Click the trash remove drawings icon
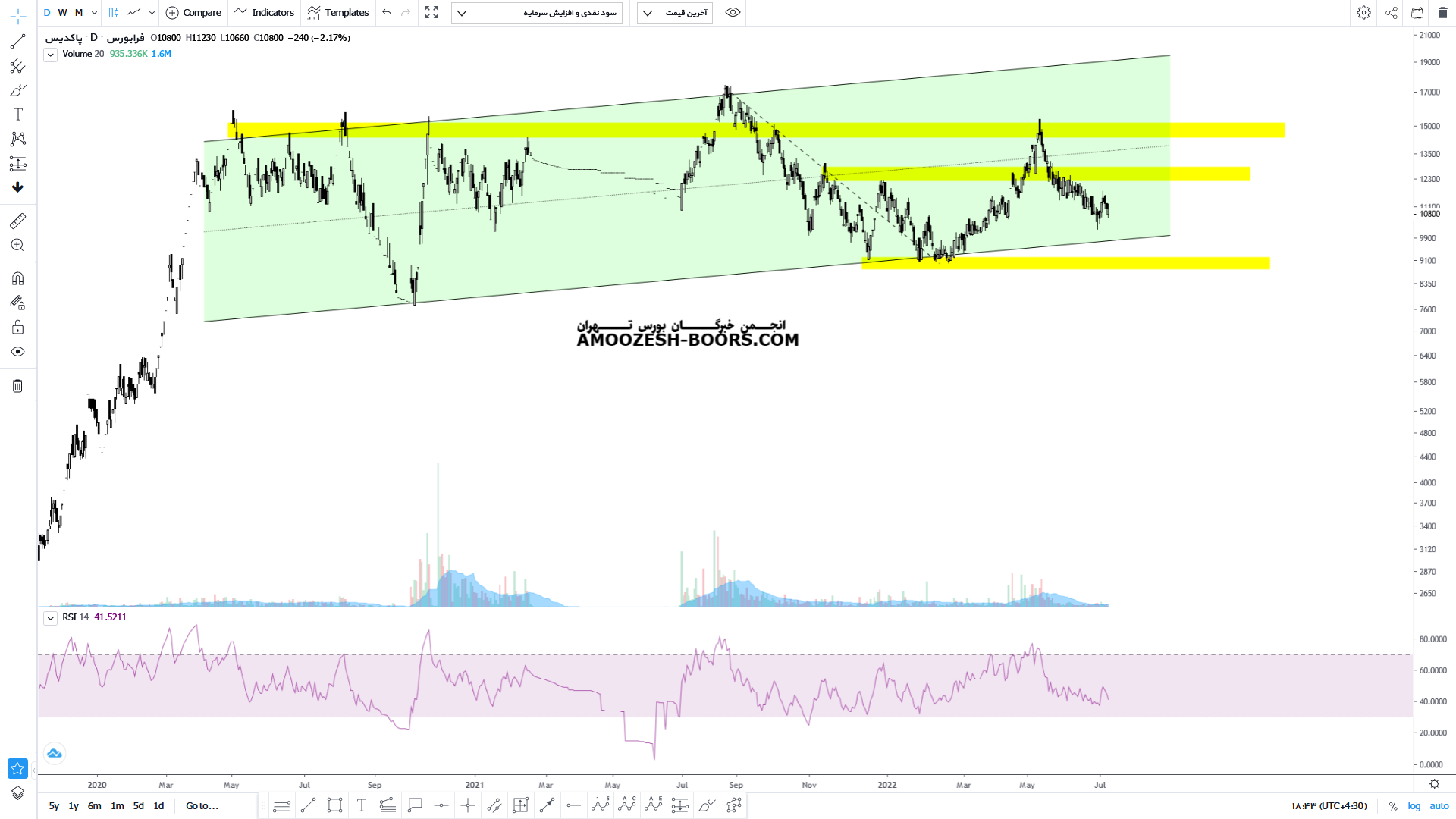Image resolution: width=1456 pixels, height=819 pixels. pyautogui.click(x=17, y=386)
